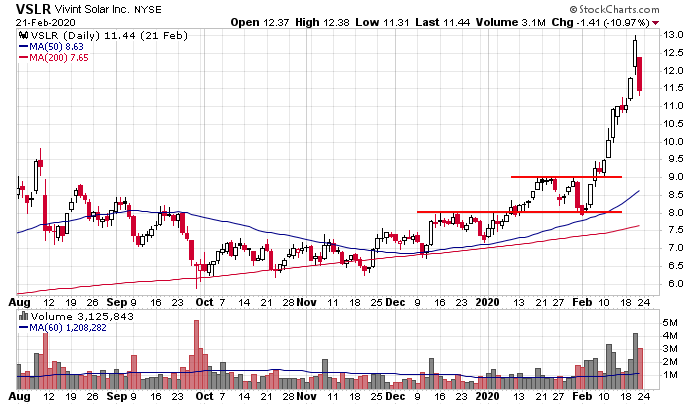This screenshot has width=700, height=405.
Task: Click the 10.0 price axis label
Action: [x=673, y=142]
